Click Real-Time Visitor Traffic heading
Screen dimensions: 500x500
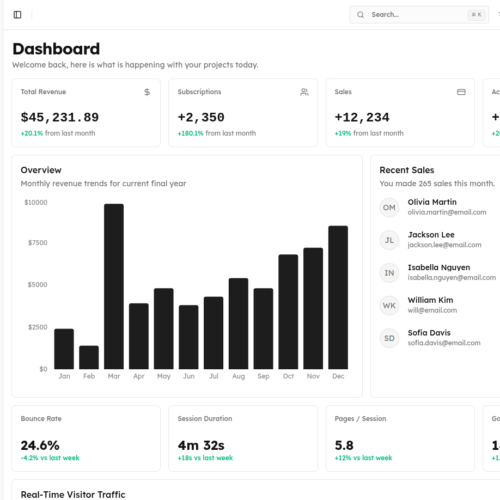click(x=73, y=495)
